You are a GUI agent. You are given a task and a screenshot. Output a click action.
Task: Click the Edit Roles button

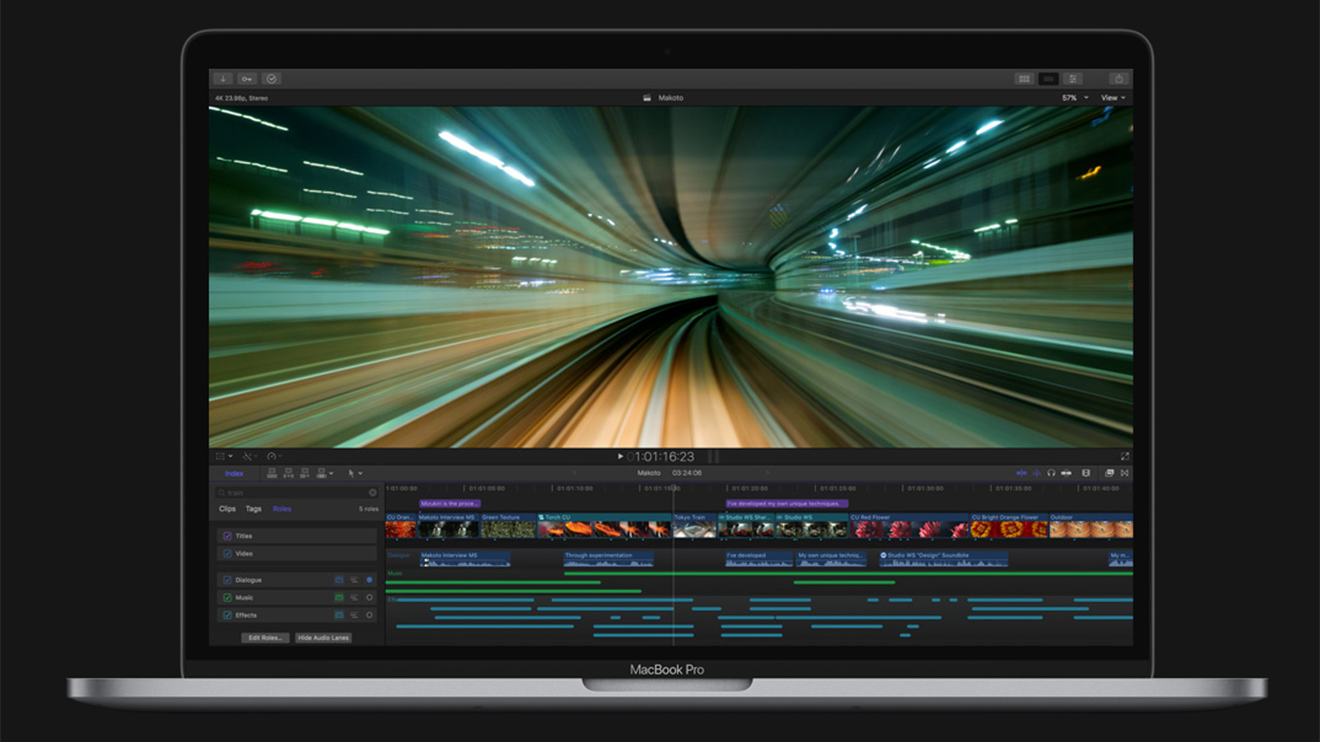pyautogui.click(x=264, y=637)
